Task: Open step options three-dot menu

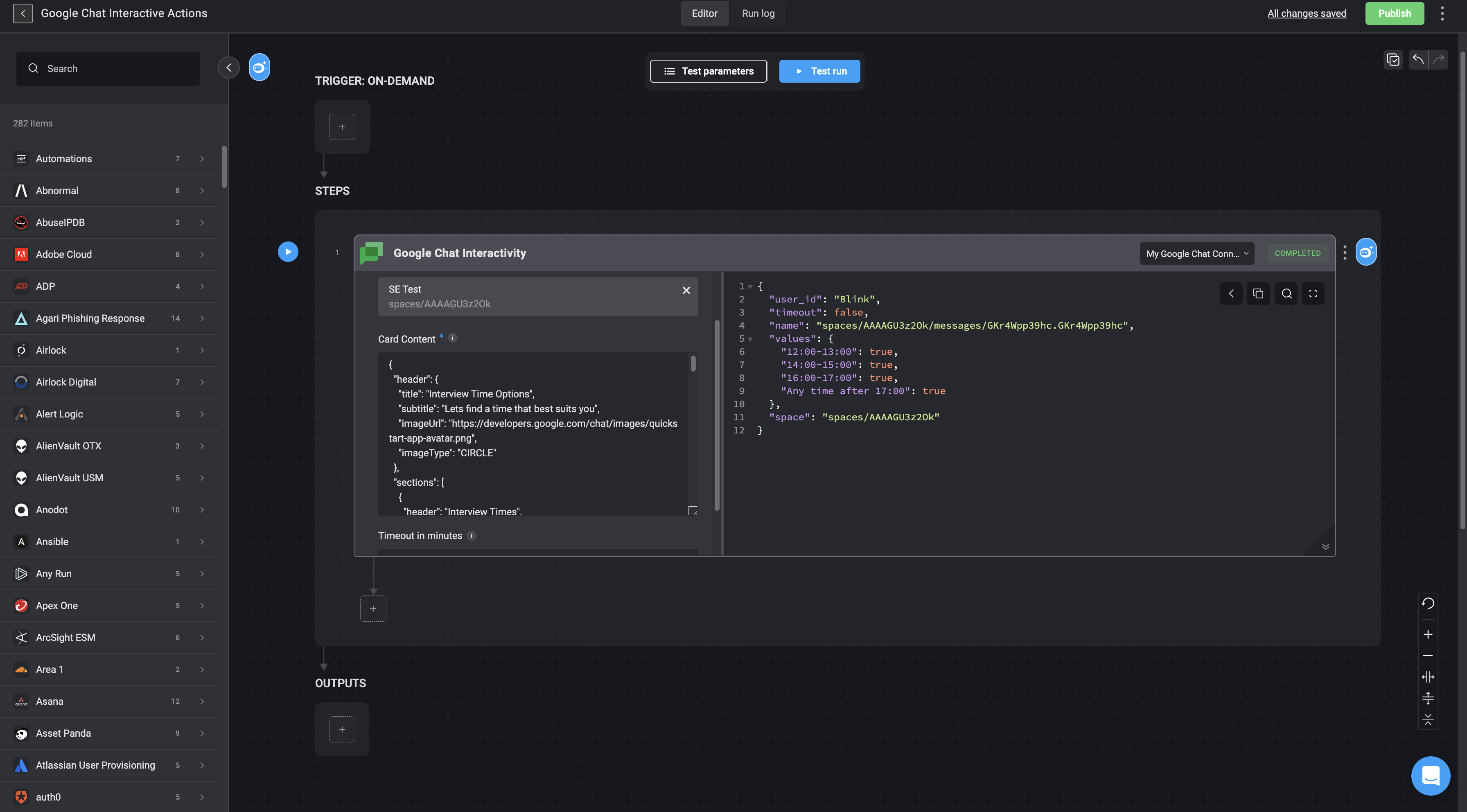Action: pyautogui.click(x=1345, y=253)
